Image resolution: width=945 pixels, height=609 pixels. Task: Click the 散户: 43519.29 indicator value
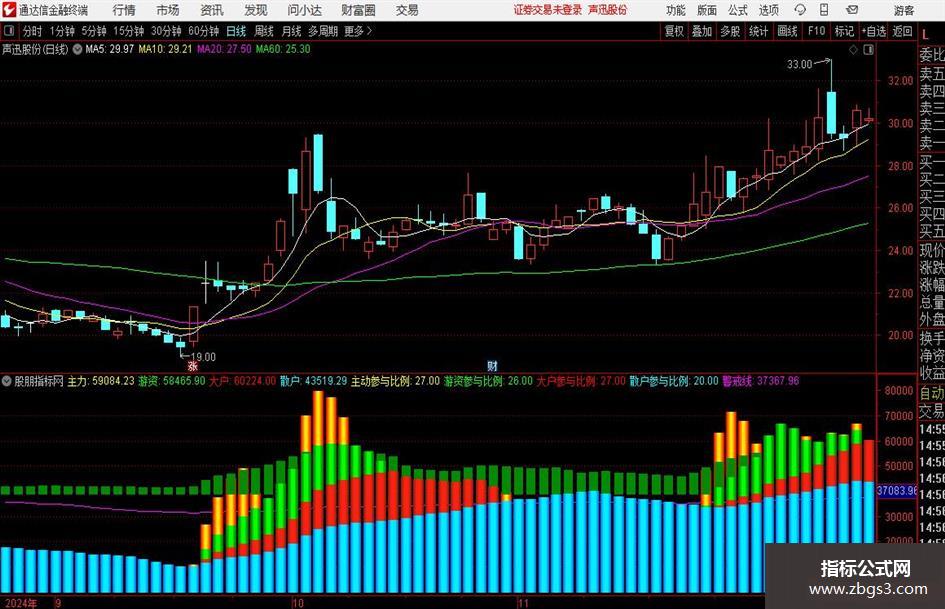[313, 381]
